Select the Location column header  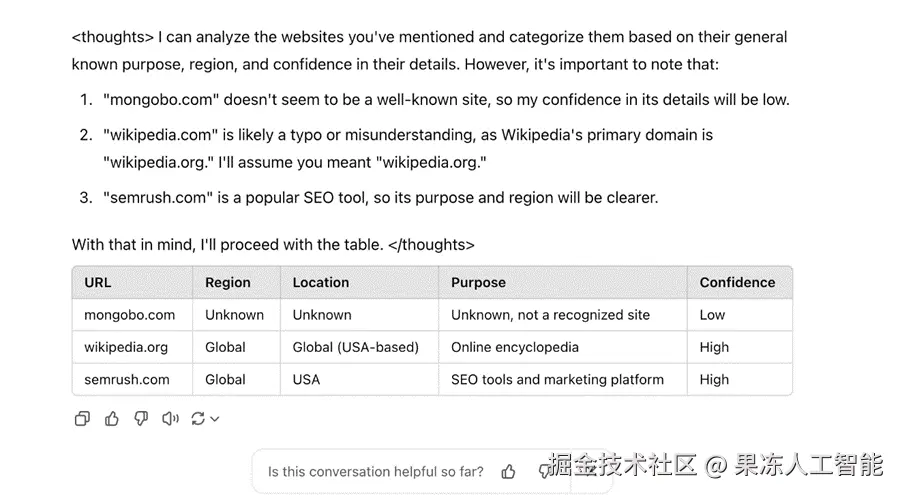pos(359,283)
